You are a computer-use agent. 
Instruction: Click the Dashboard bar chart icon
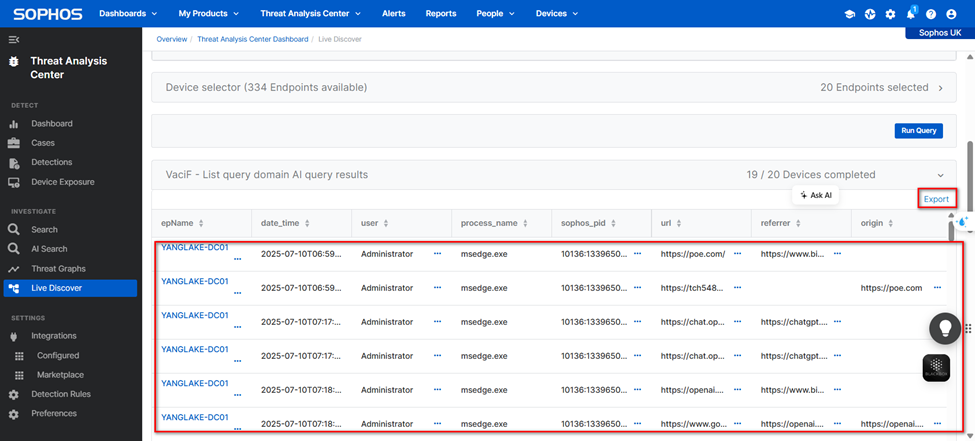click(x=14, y=124)
